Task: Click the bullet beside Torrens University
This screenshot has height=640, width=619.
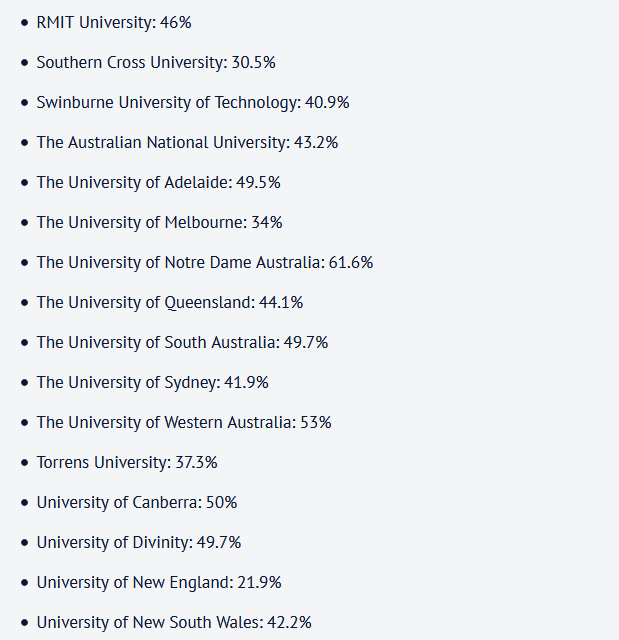Action: (24, 463)
